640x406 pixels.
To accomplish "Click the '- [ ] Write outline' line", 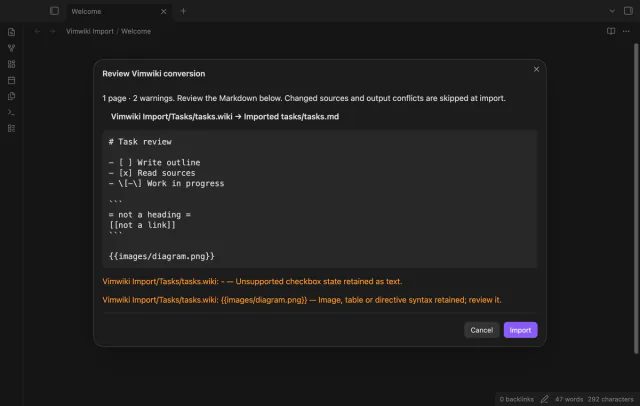I will [154, 162].
